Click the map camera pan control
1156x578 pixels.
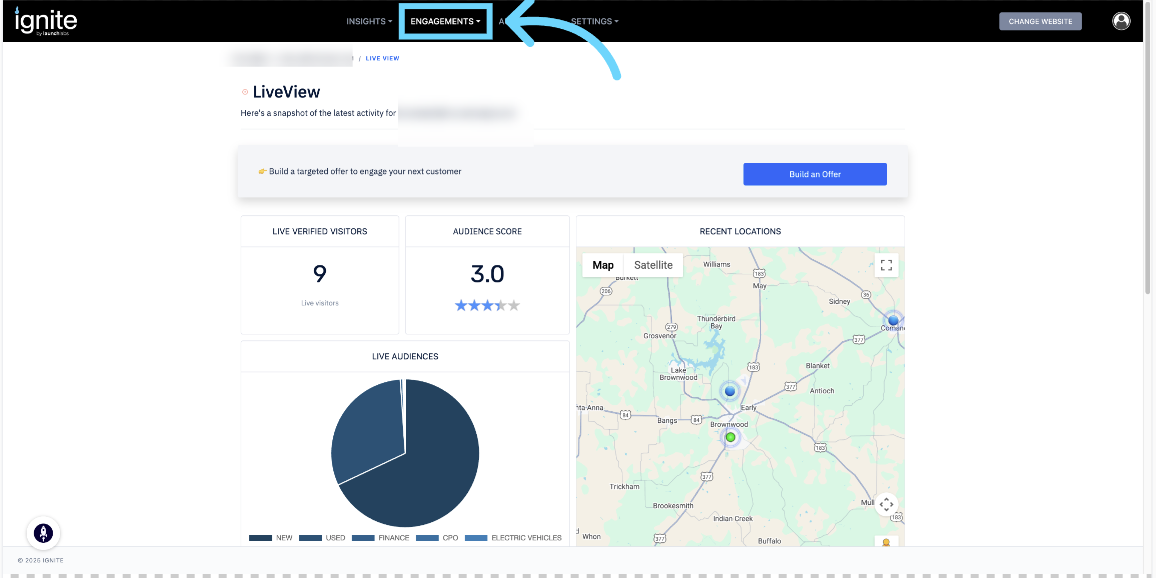click(x=886, y=505)
